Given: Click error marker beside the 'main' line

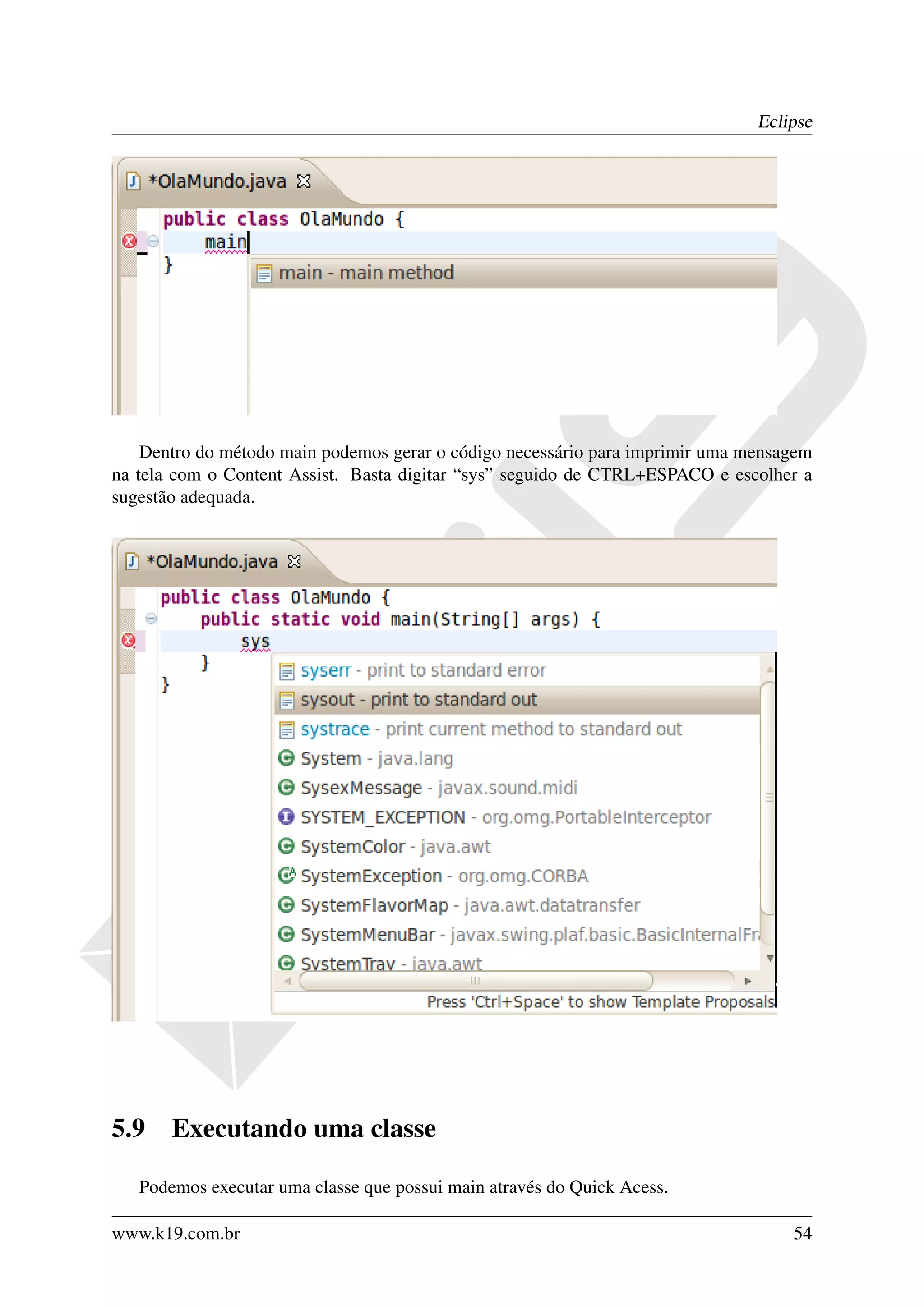Looking at the screenshot, I should 130,241.
